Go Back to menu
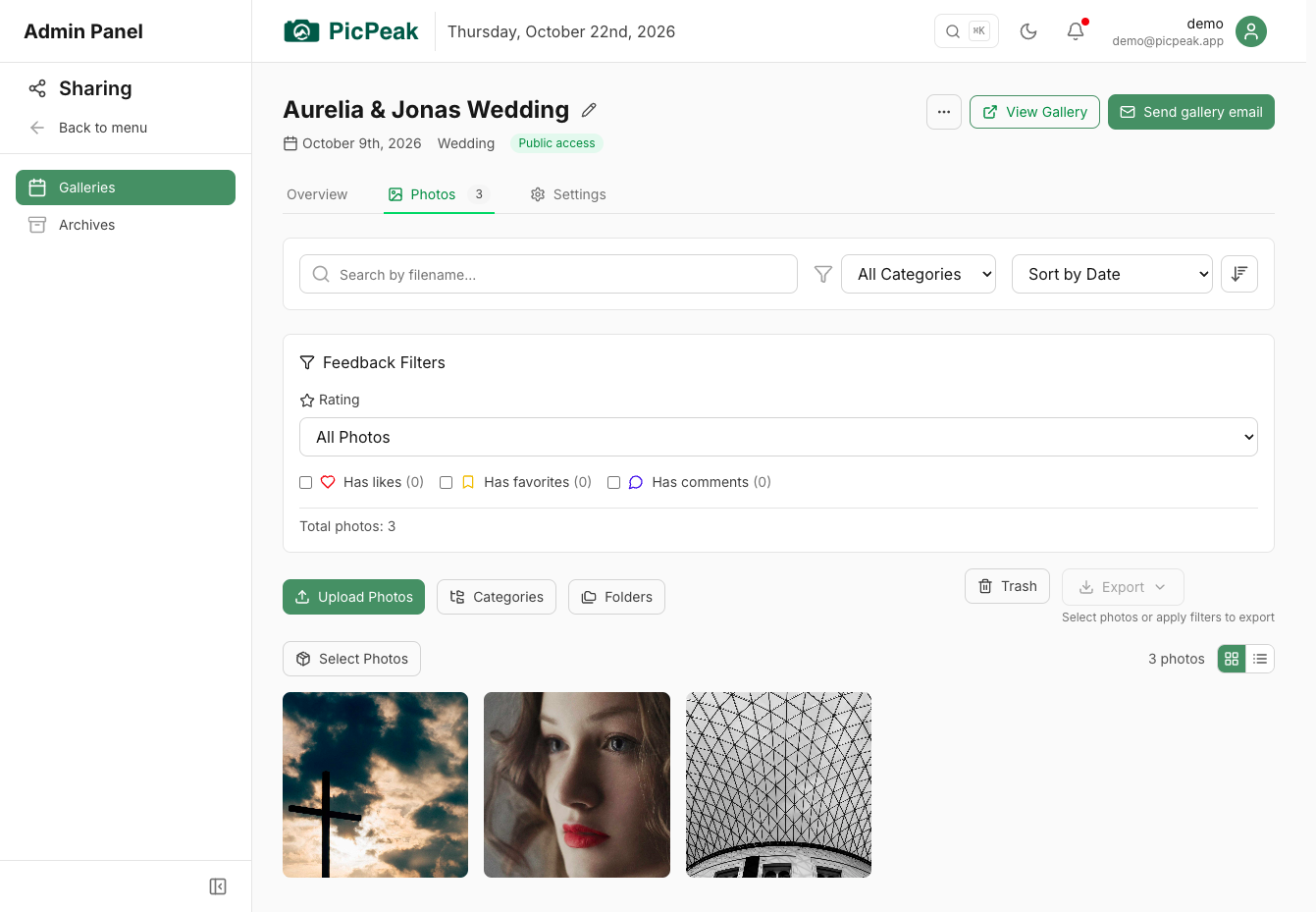 pyautogui.click(x=88, y=128)
